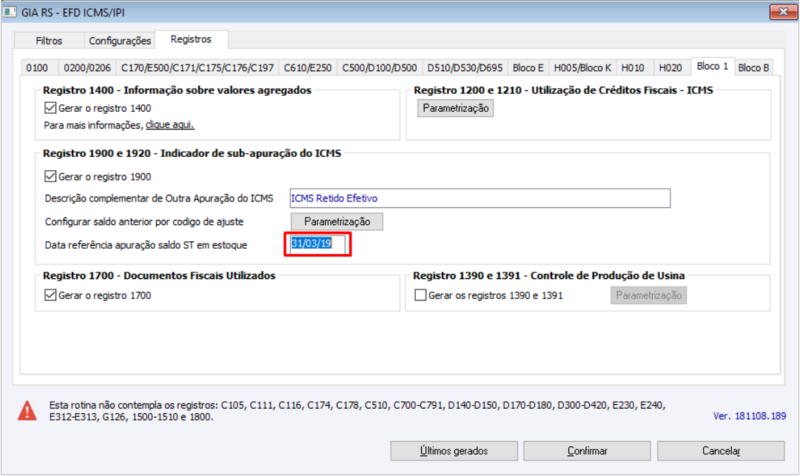
Task: Select the Bloco 1 tab
Action: [713, 66]
